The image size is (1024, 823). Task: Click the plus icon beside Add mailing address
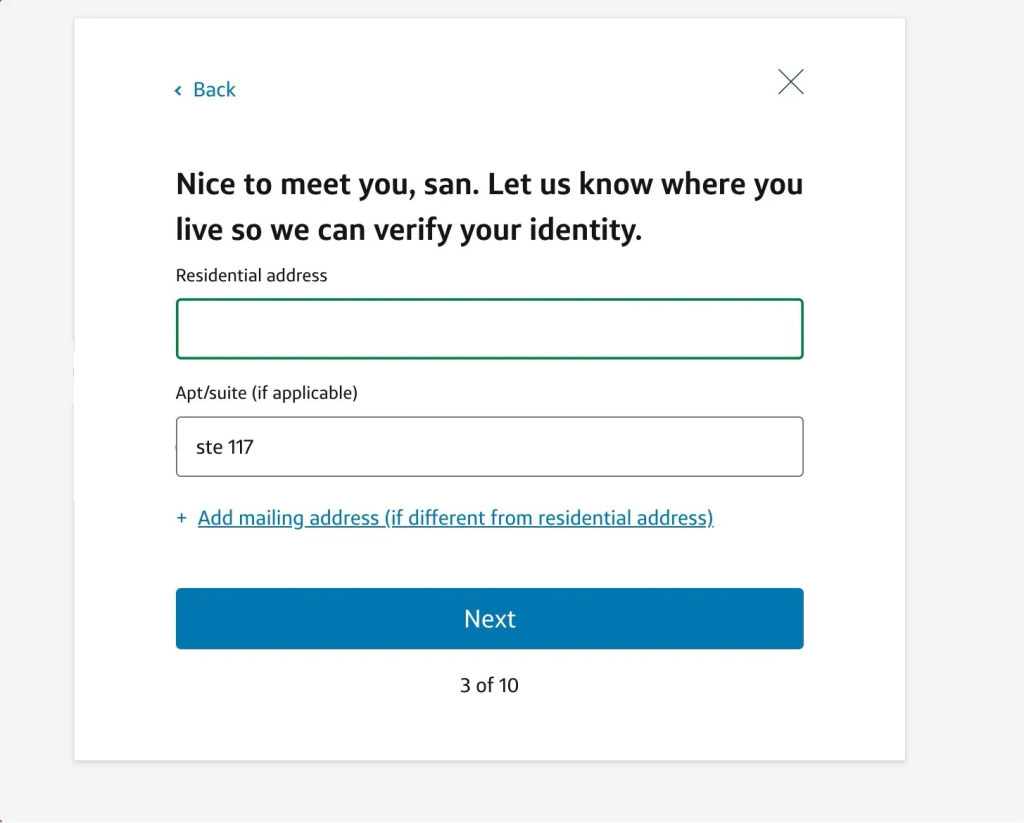tap(181, 518)
